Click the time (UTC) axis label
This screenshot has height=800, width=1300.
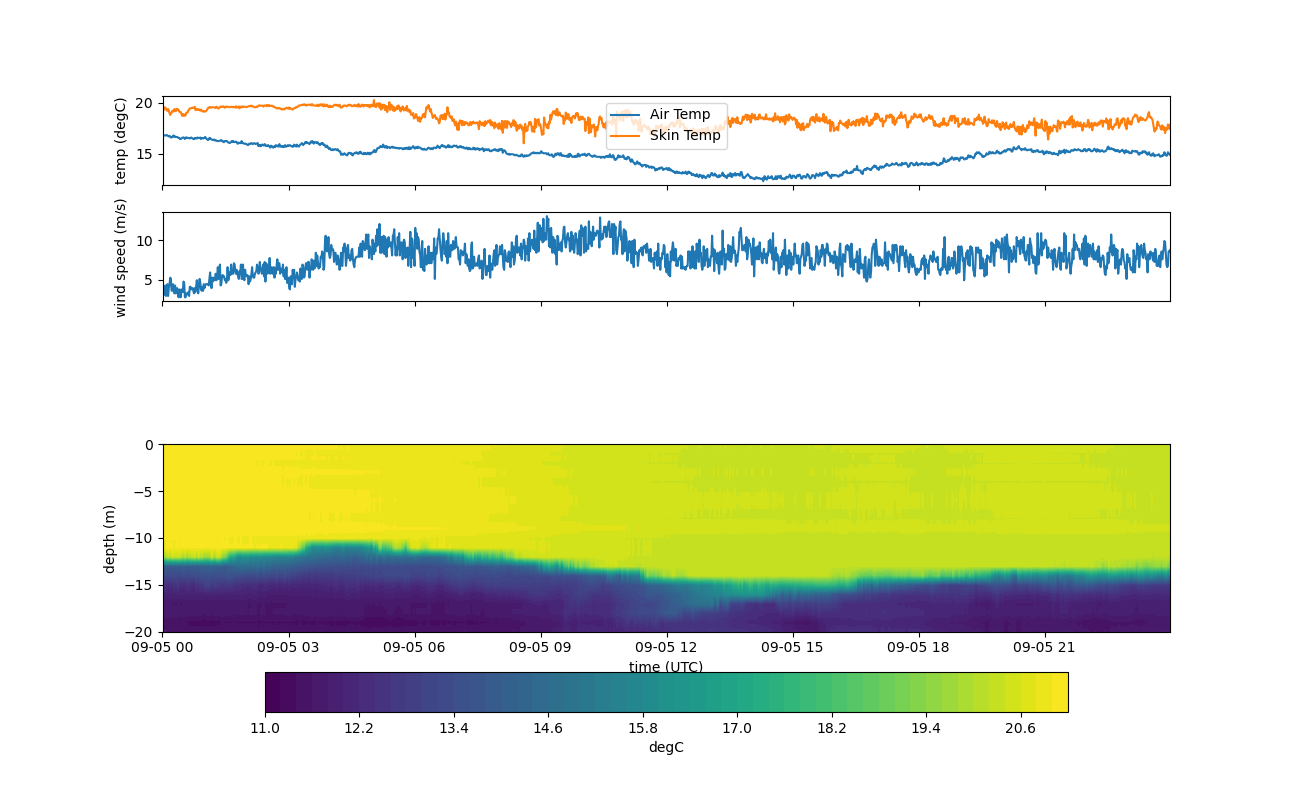665,667
